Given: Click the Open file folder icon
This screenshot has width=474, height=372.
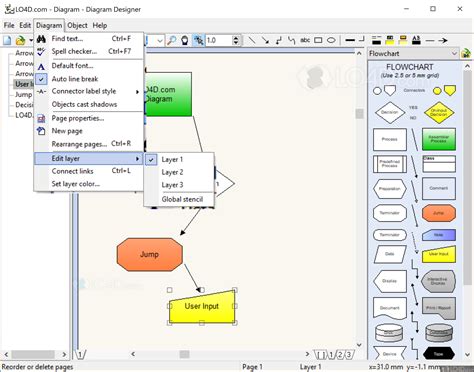Looking at the screenshot, I should pos(20,41).
